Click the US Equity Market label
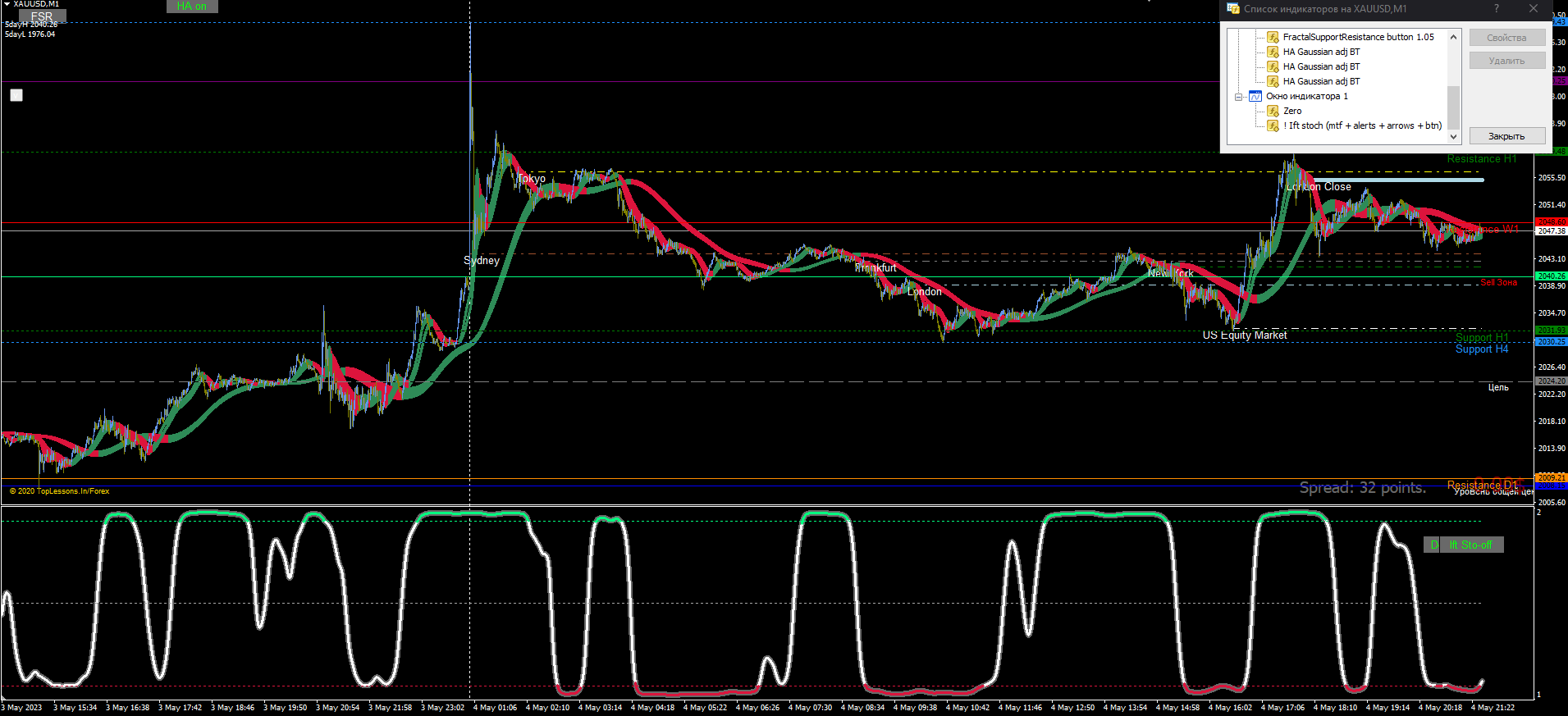Viewport: 1568px width, 716px height. 1245,335
